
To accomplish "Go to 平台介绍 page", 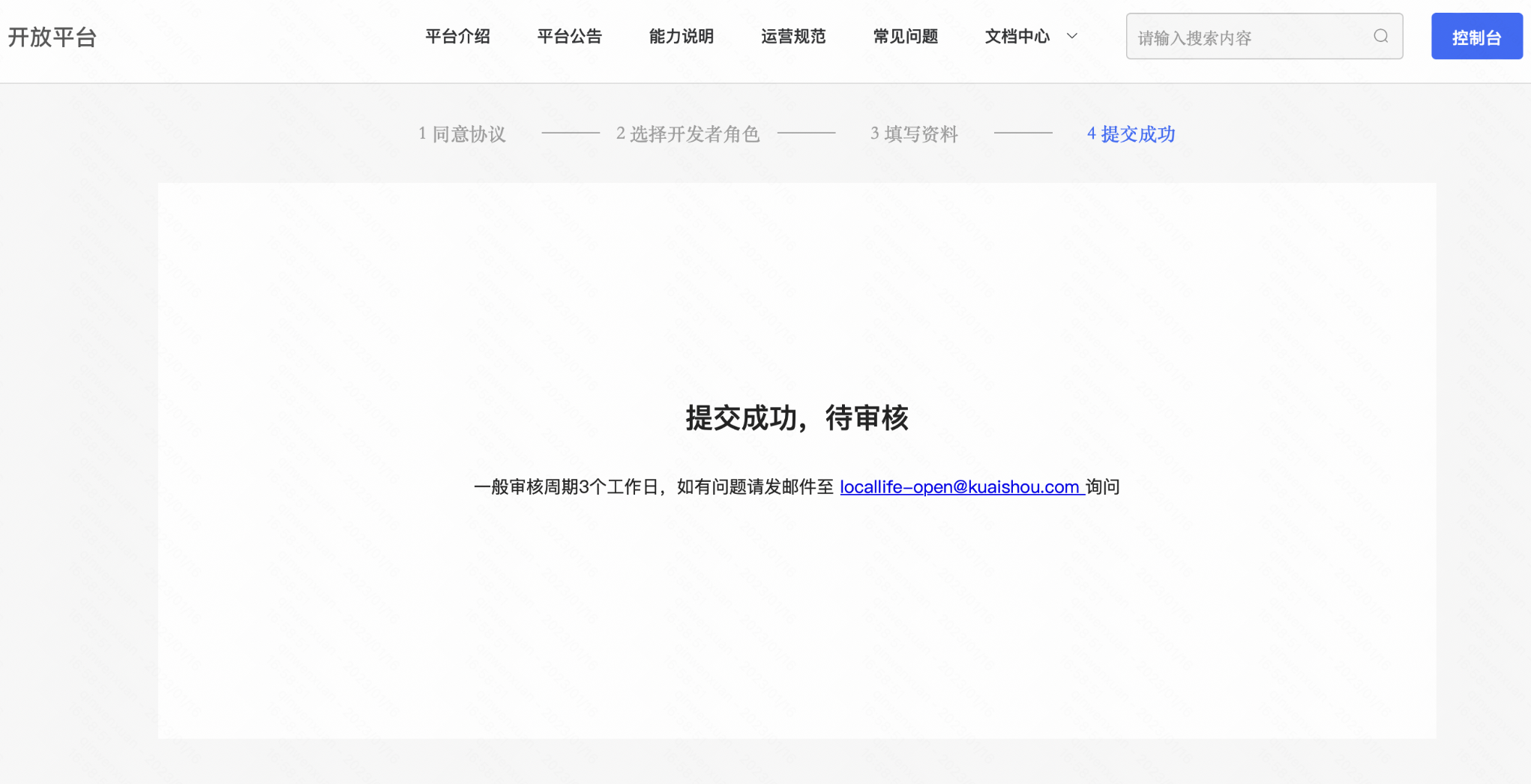I will coord(457,36).
